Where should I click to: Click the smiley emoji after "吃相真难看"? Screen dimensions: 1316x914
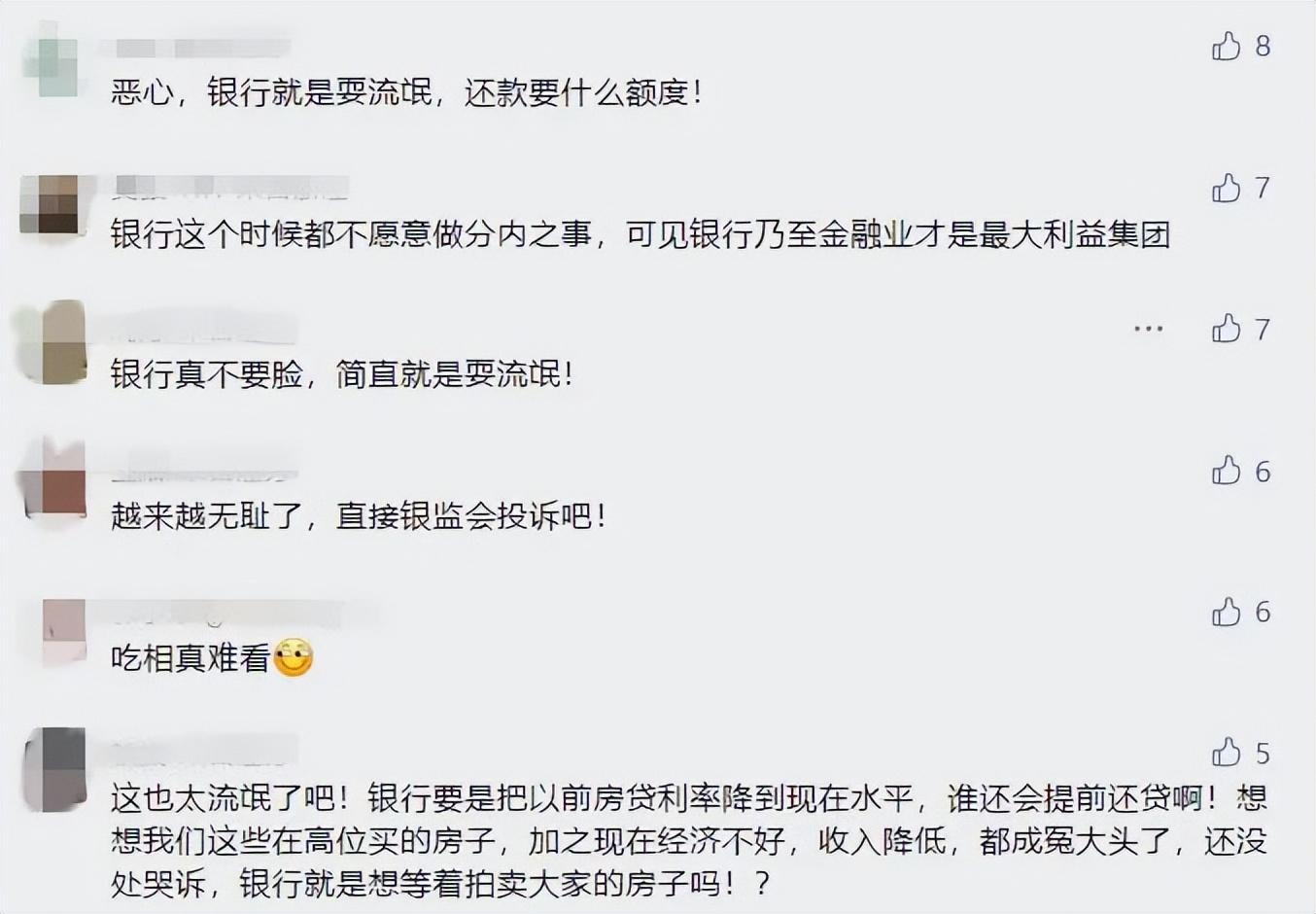pos(293,658)
